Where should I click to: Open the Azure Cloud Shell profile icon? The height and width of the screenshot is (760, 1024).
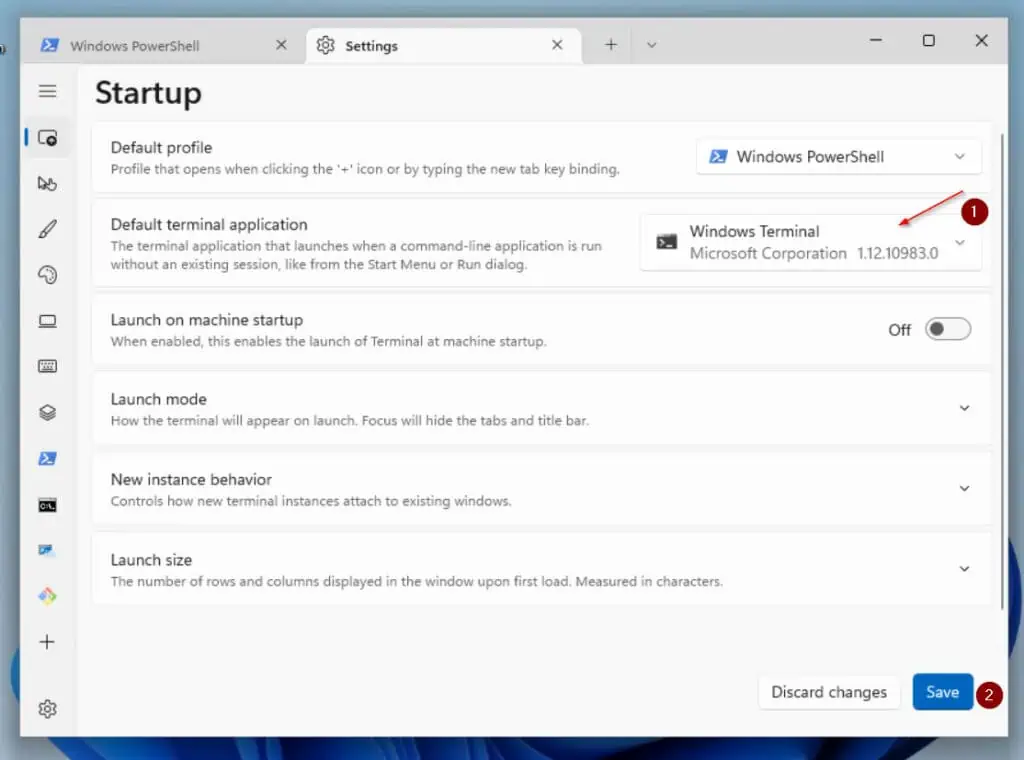click(47, 550)
